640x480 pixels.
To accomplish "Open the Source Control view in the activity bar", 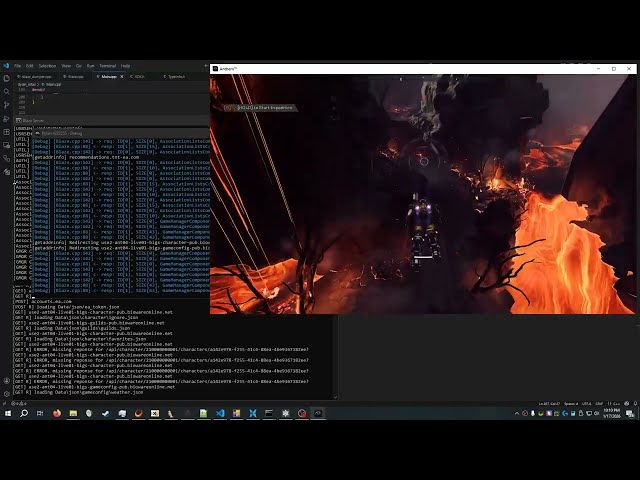I will point(7,105).
